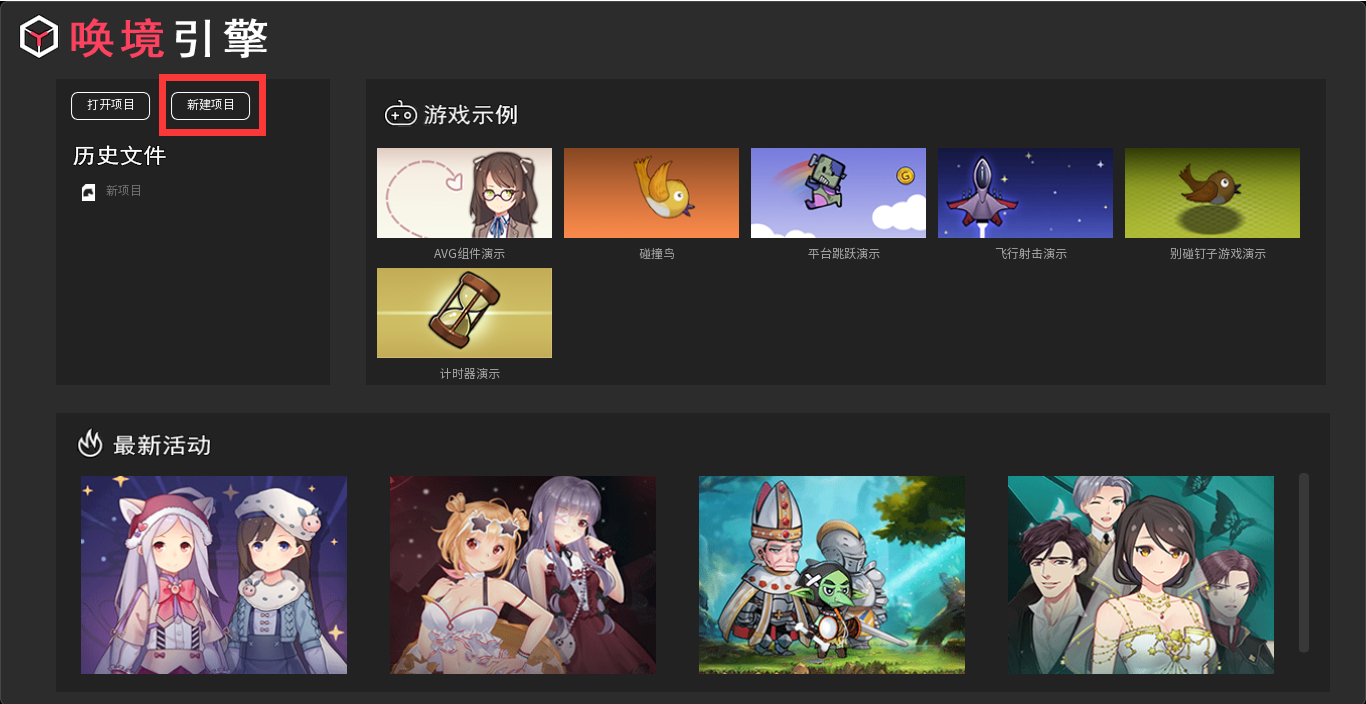Click the 最新活动 panel vertical scrollbar

(x=1304, y=563)
